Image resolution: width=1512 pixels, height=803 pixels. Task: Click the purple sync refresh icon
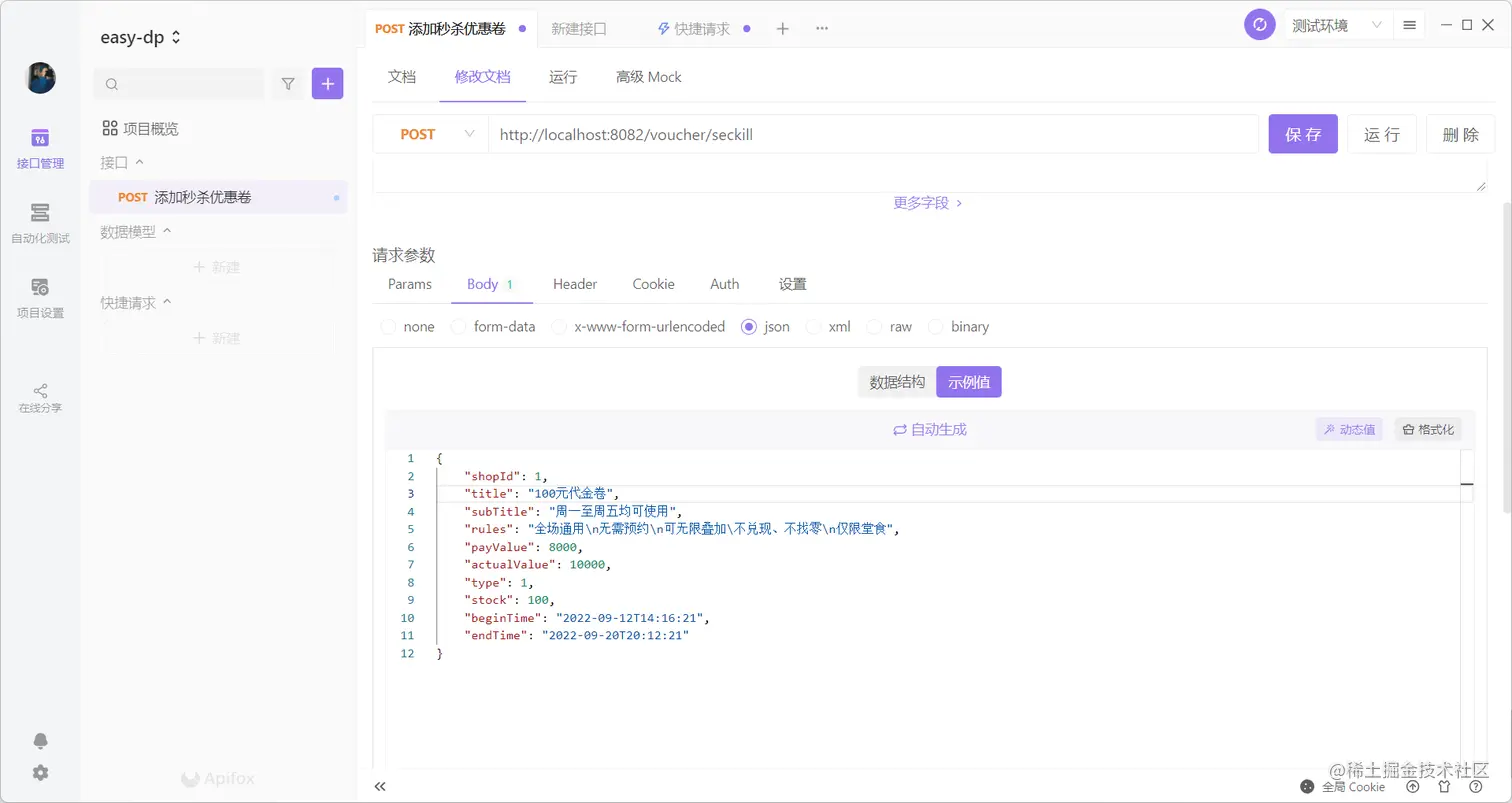click(1260, 25)
